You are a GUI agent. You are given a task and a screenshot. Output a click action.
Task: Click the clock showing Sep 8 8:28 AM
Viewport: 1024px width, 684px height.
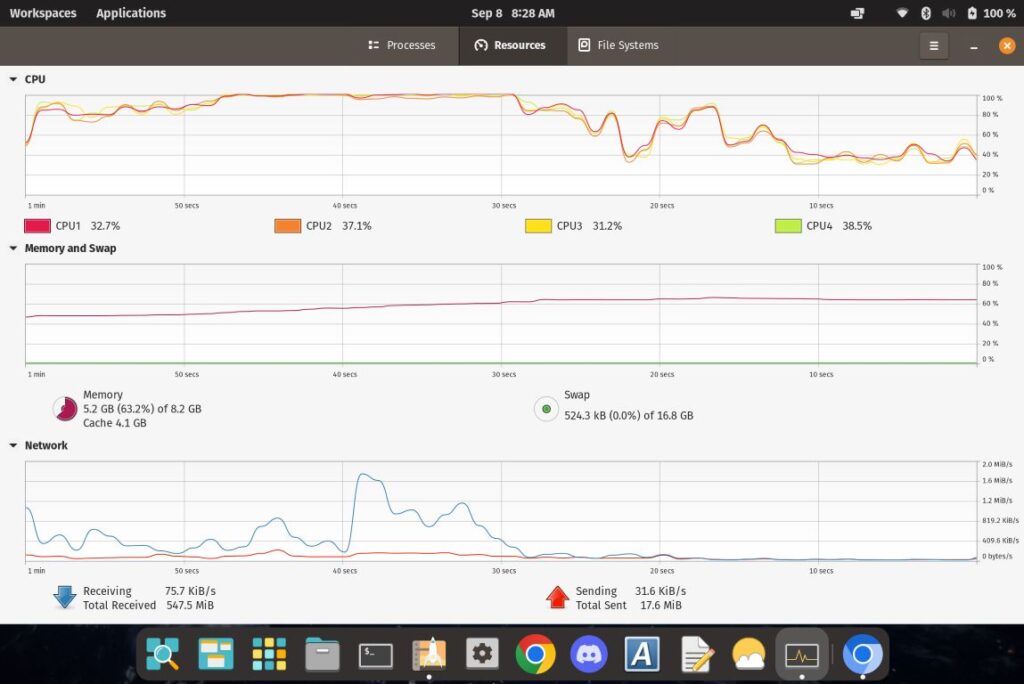(512, 13)
